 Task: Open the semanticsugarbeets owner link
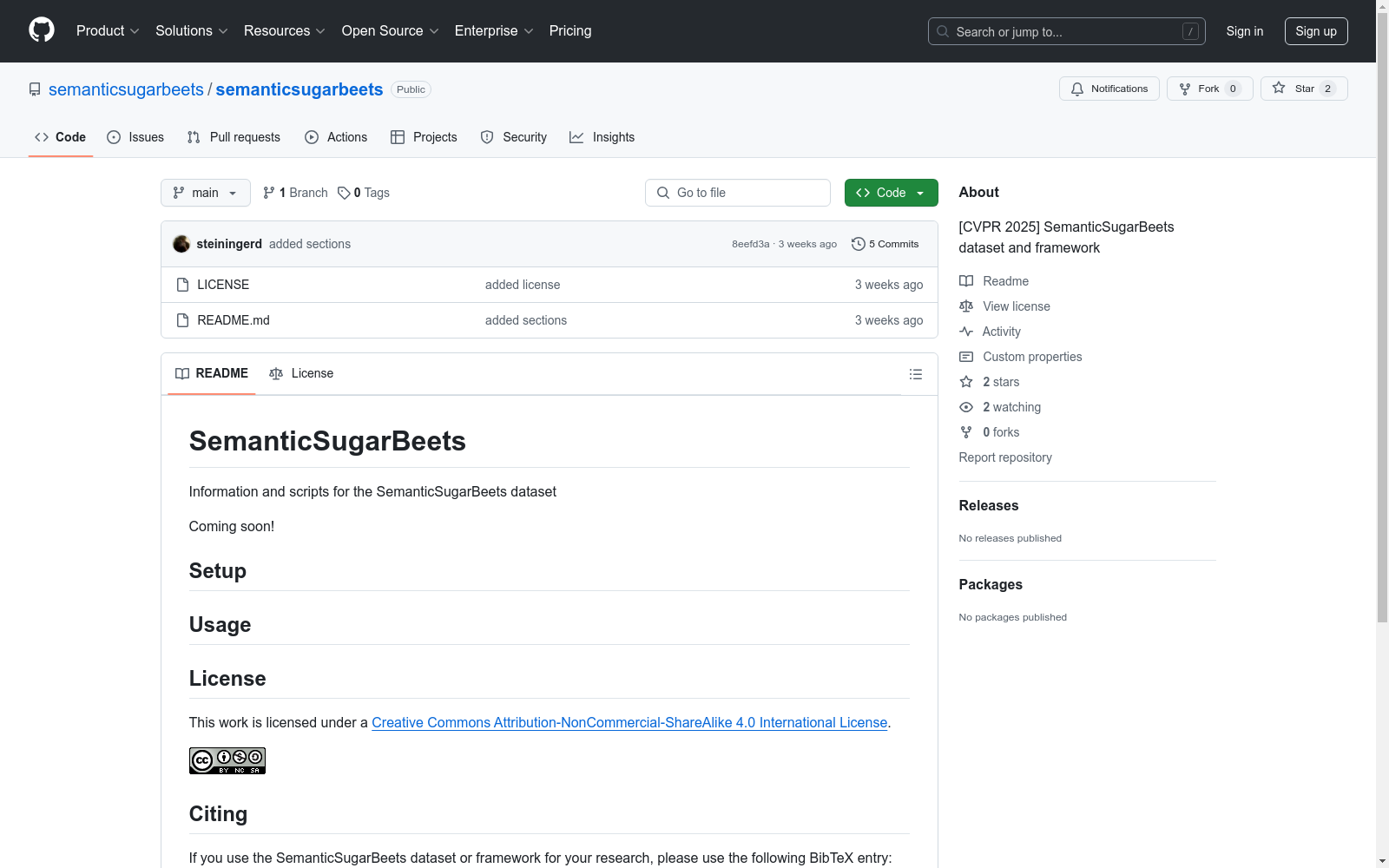click(126, 89)
